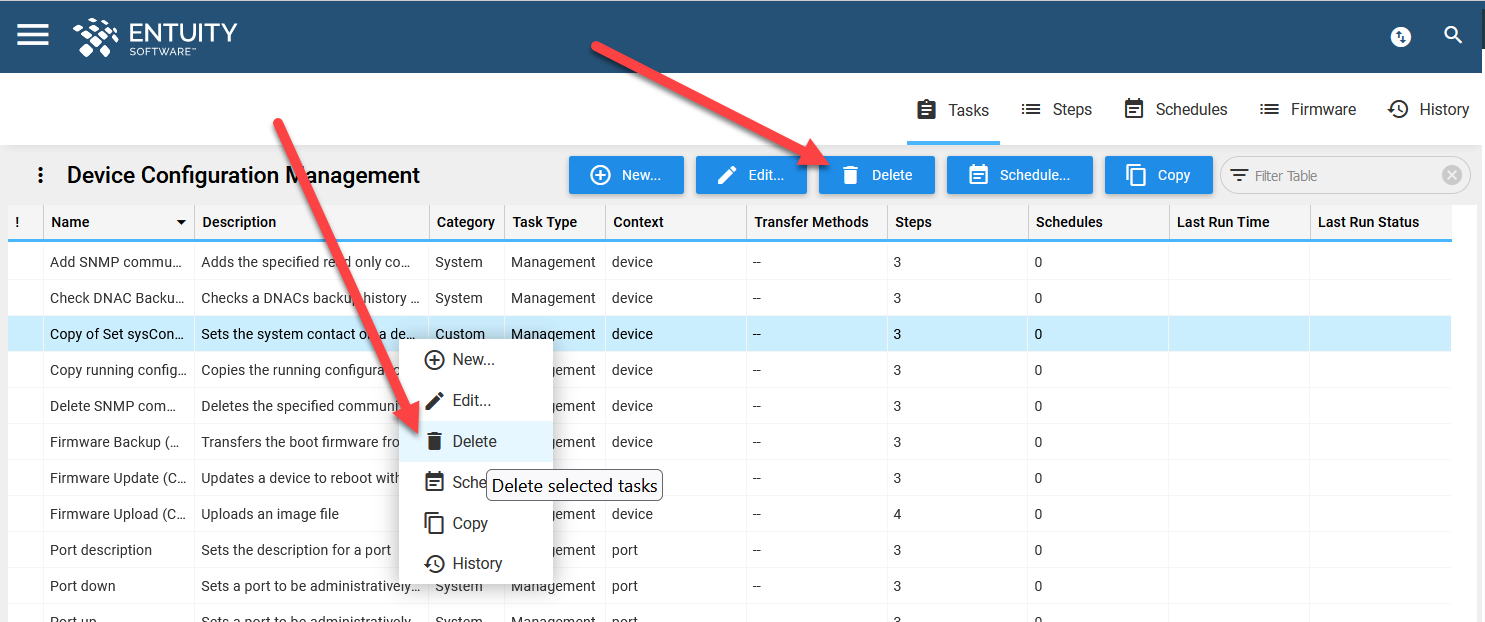Click the data transfer arrows icon in header
This screenshot has width=1485, height=622.
pos(1401,37)
